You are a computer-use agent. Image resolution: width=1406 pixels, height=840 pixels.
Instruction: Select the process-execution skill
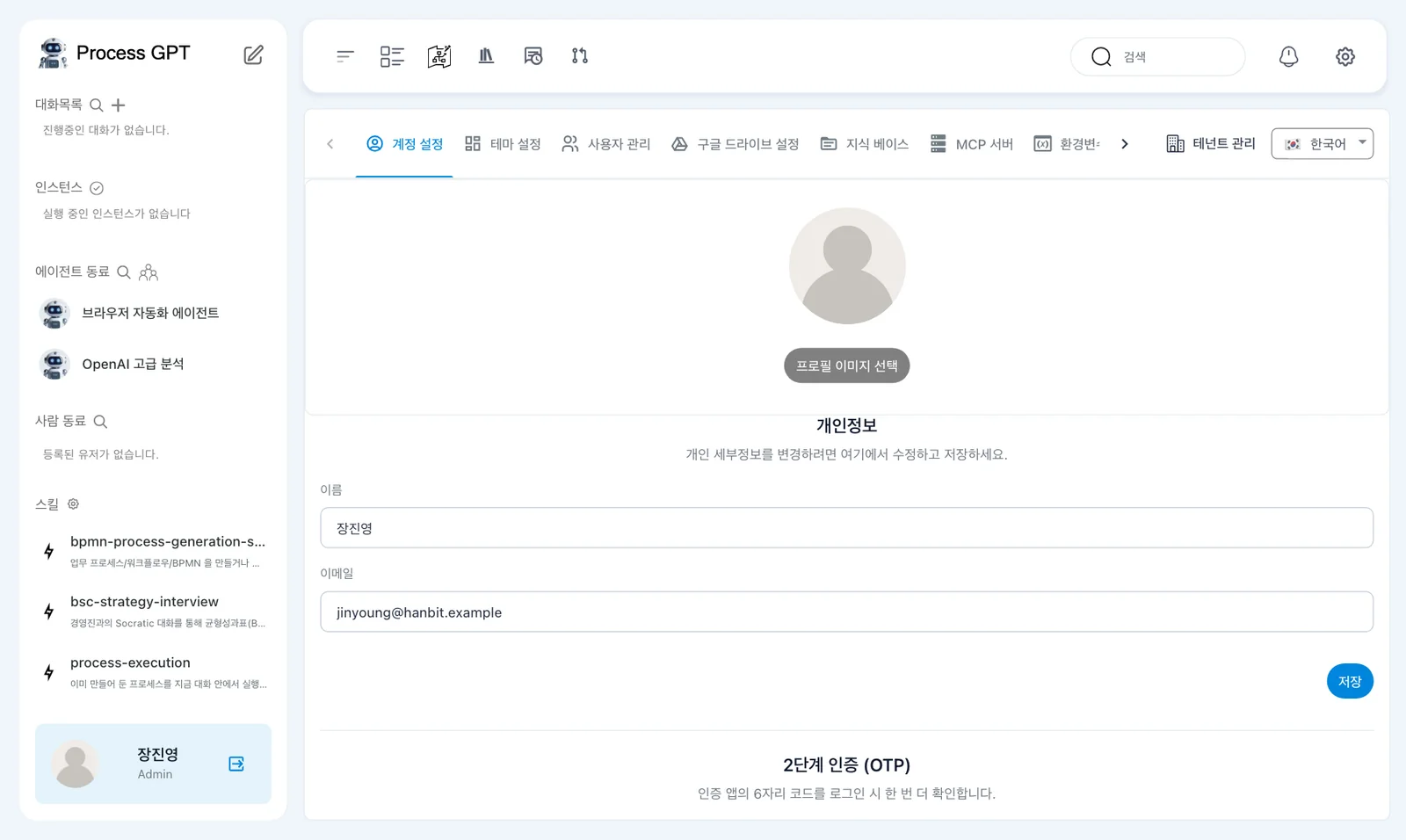click(154, 672)
